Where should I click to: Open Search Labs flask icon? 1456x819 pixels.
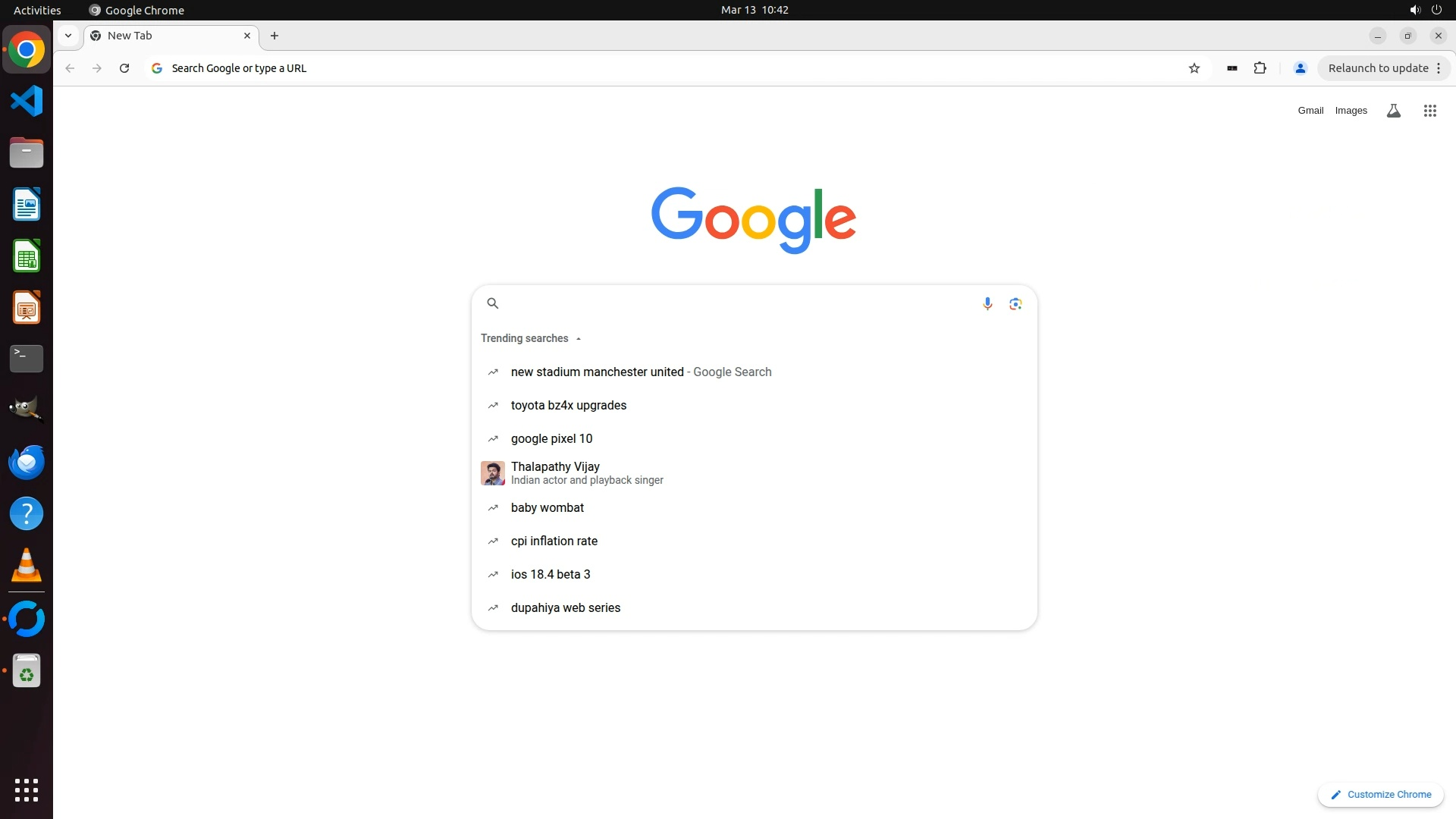pos(1394,111)
